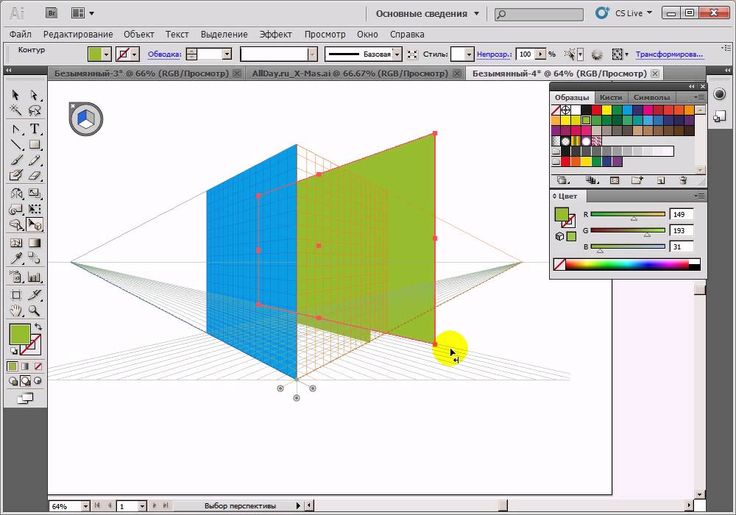The height and width of the screenshot is (515, 736).
Task: Select the Gradient tool in toolbox
Action: tap(34, 243)
